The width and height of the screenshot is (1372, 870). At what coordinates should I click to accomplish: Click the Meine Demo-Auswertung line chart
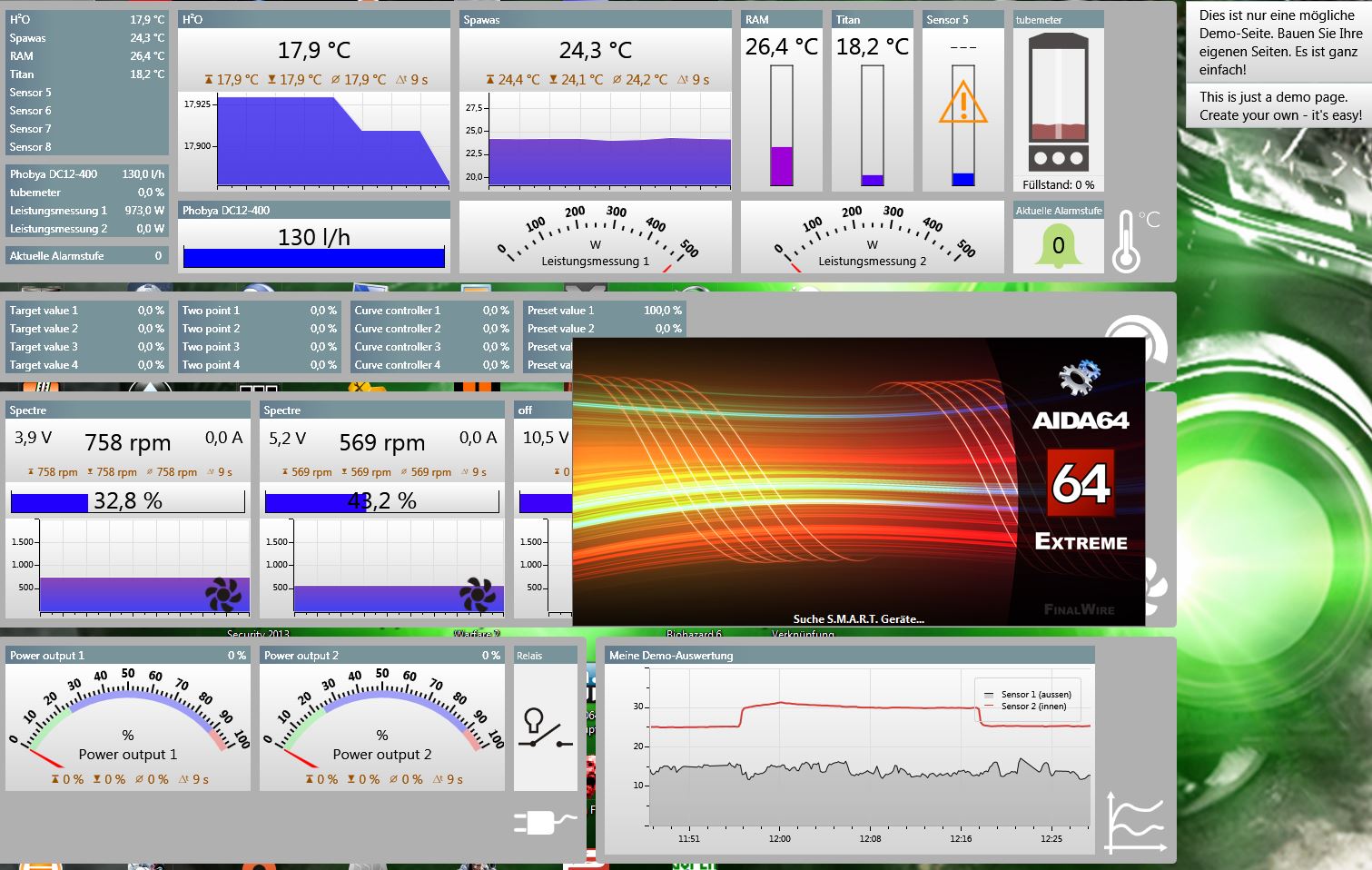(x=850, y=758)
